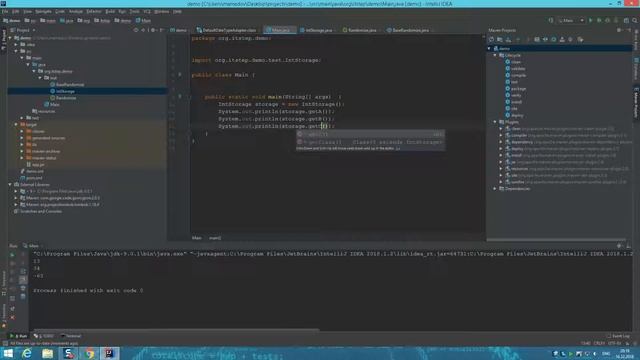Pick the first get suggestion in the completion popup

coord(370,134)
